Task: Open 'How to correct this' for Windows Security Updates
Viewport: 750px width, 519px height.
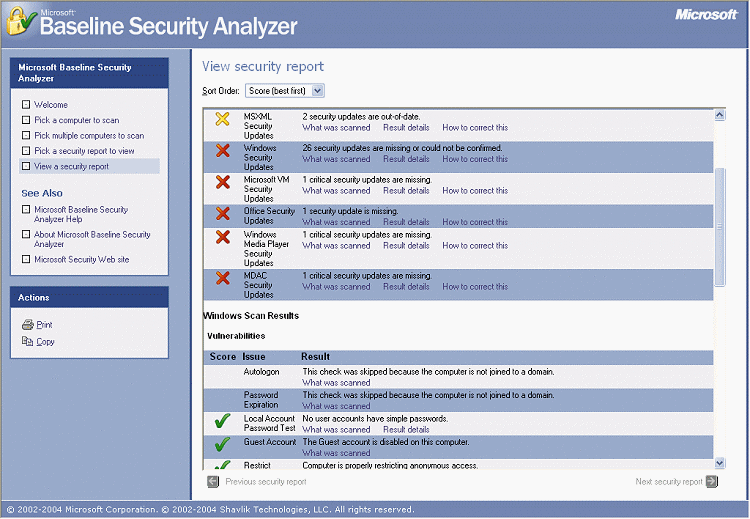Action: click(475, 159)
